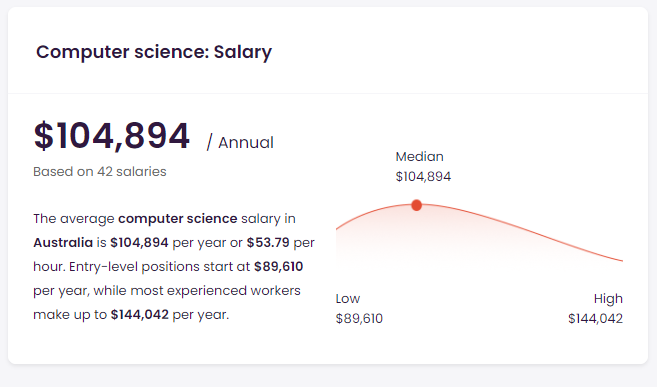Screen dimensions: 657x387
Task: Click the median $104,894 value on chart
Action: [423, 177]
